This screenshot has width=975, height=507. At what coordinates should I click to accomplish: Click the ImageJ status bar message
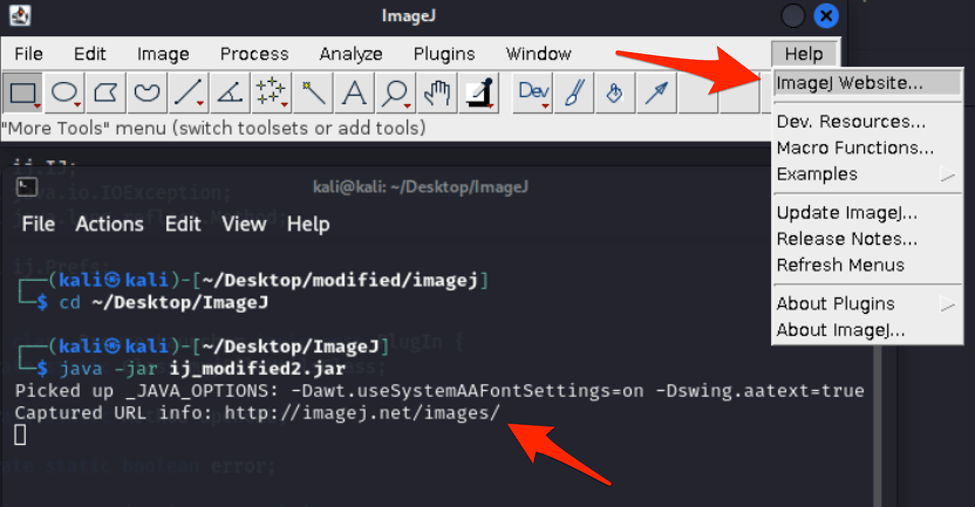214,128
